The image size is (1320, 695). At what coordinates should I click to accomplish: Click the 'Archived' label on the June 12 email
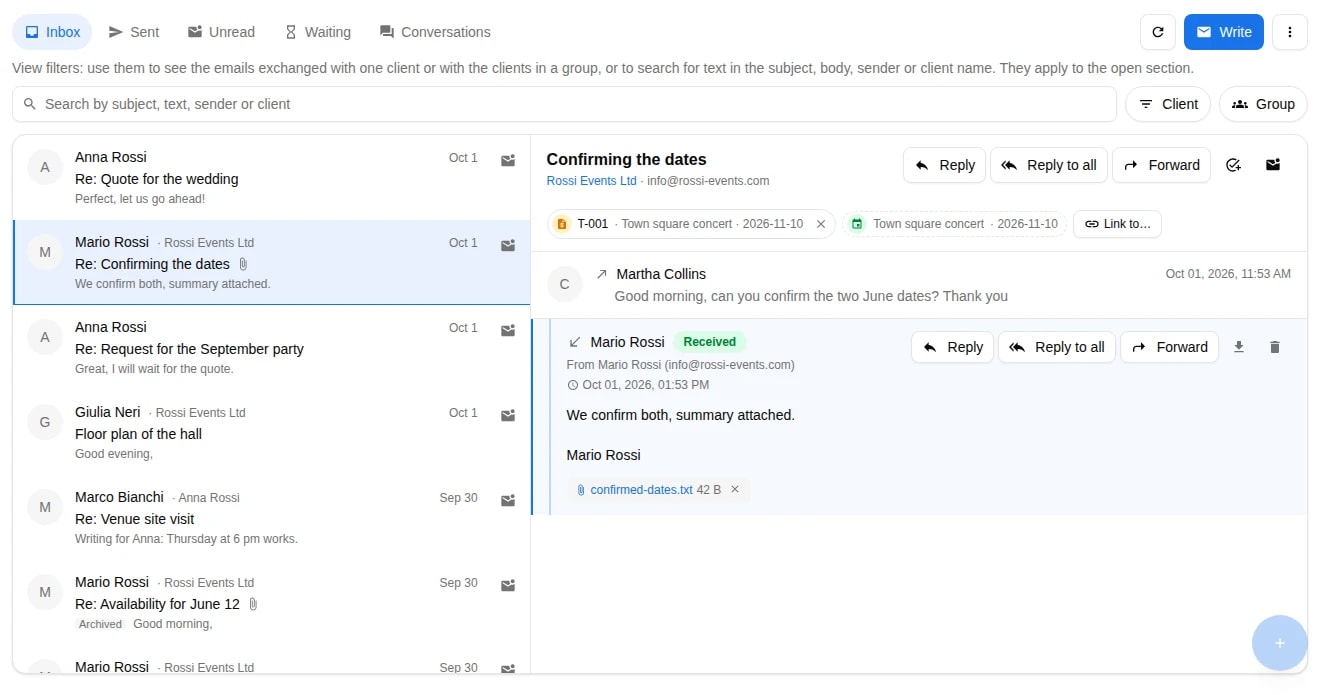coord(101,624)
